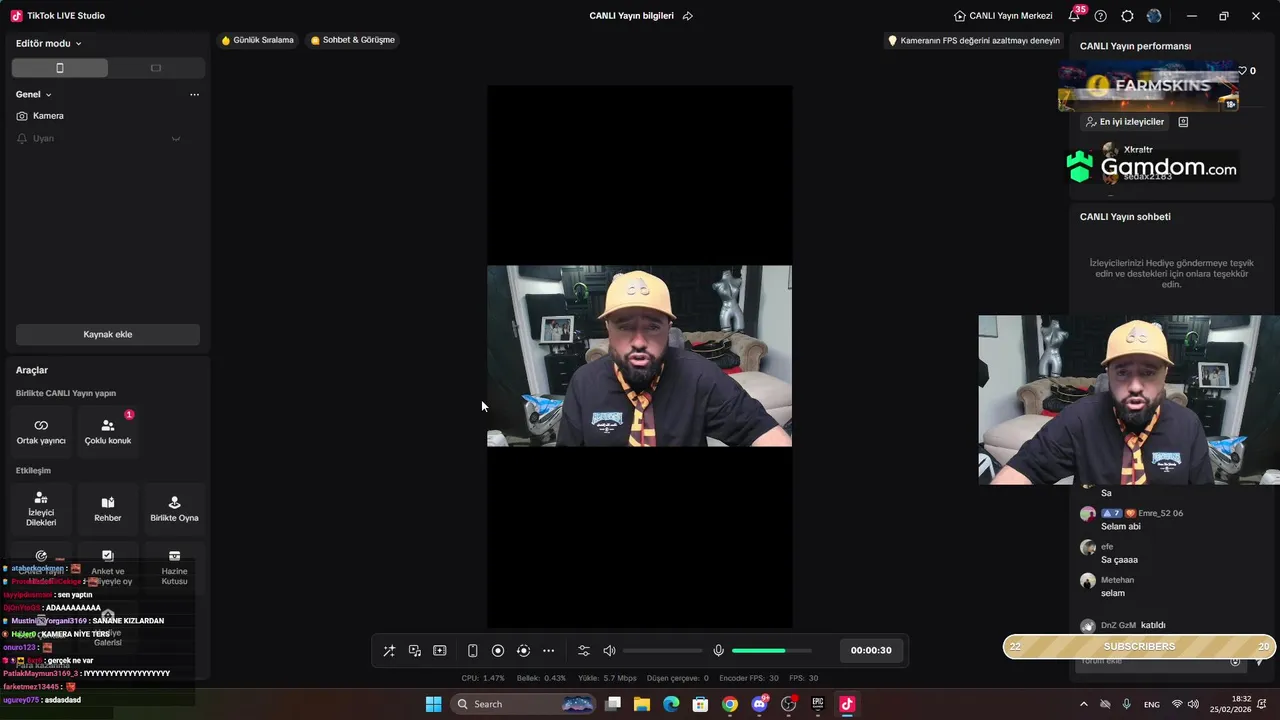Select the Günlük Sıralama tab

[258, 40]
